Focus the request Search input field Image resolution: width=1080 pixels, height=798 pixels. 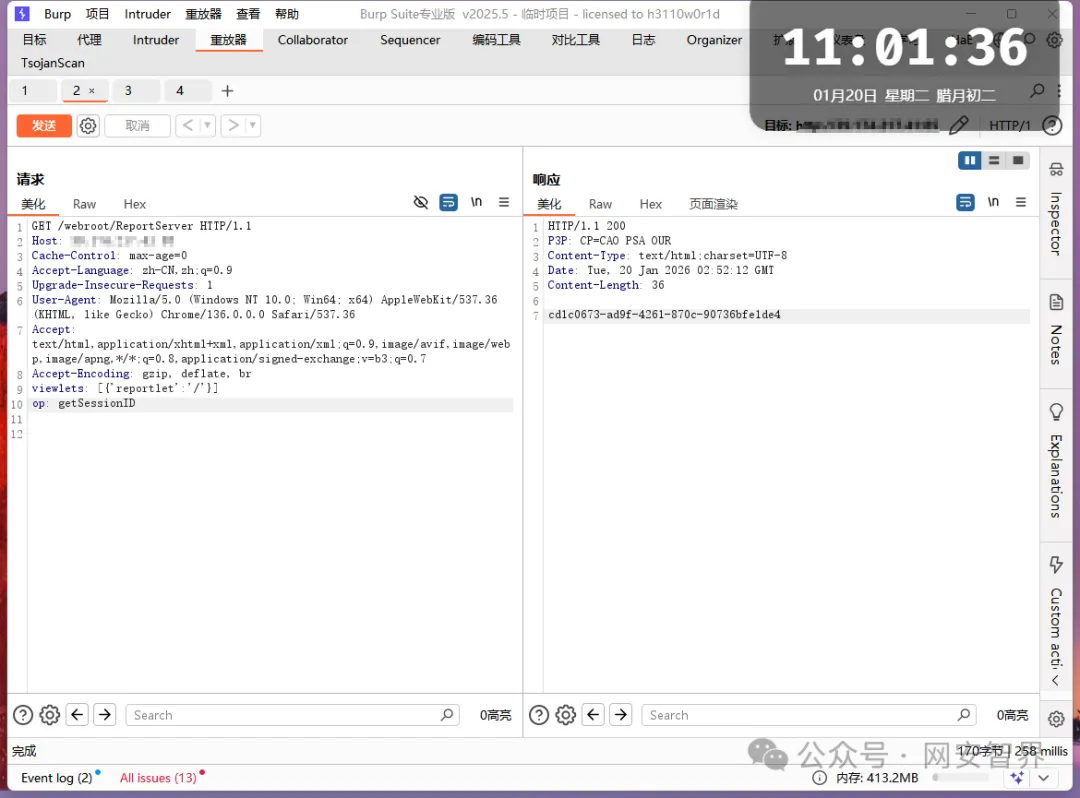293,715
